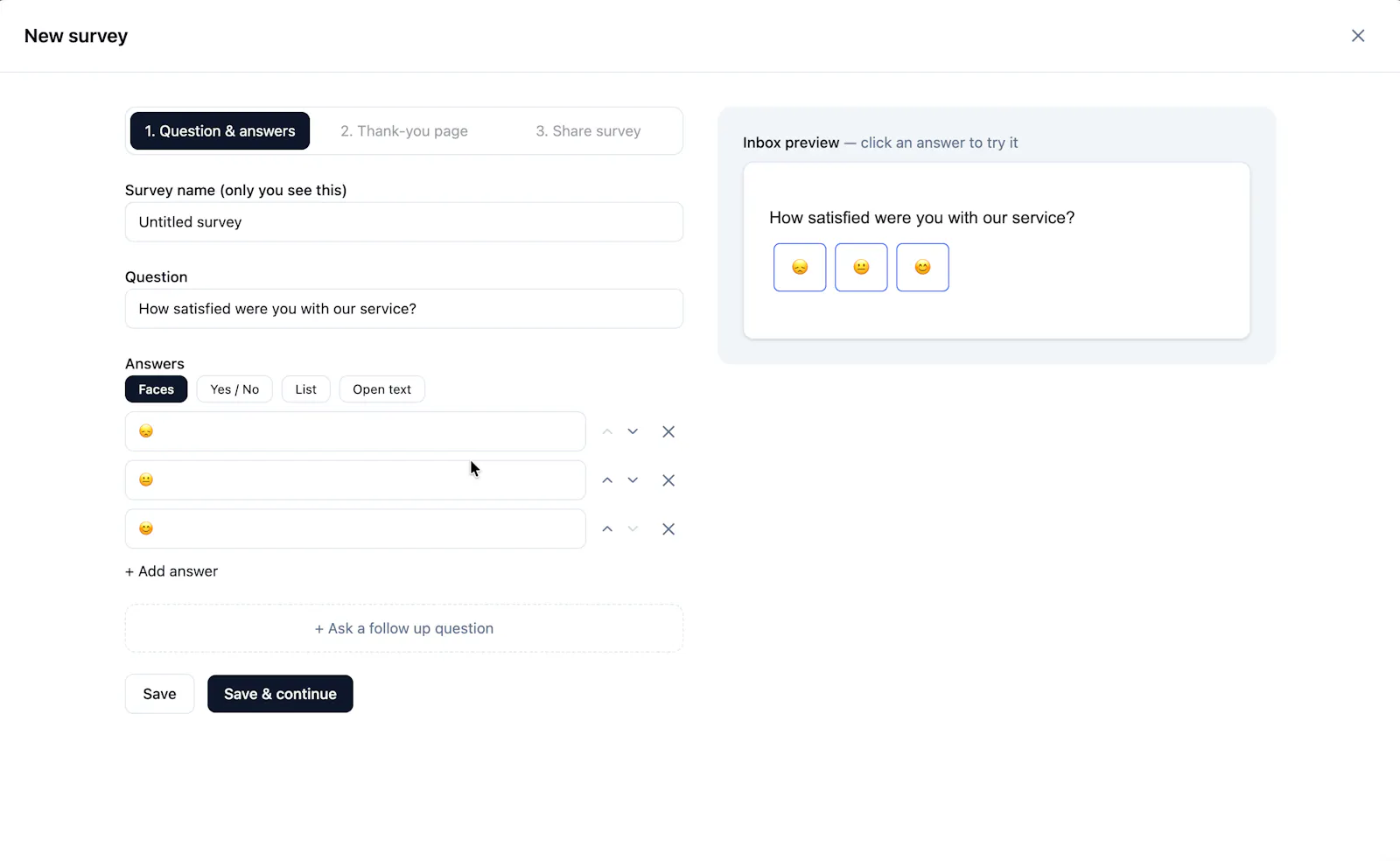Switch answer type to Yes / No
The width and height of the screenshot is (1400, 861).
(x=234, y=389)
